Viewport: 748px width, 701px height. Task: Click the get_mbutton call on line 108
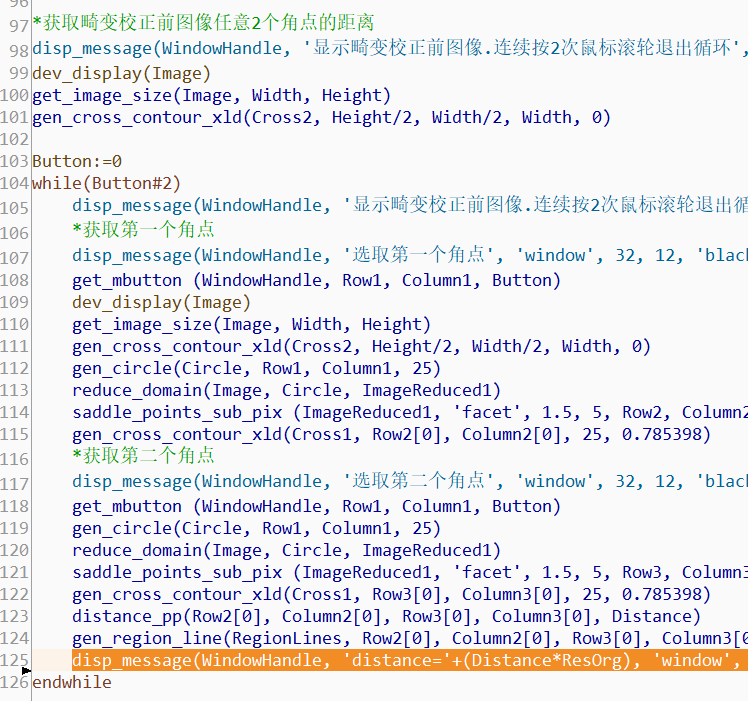(316, 280)
